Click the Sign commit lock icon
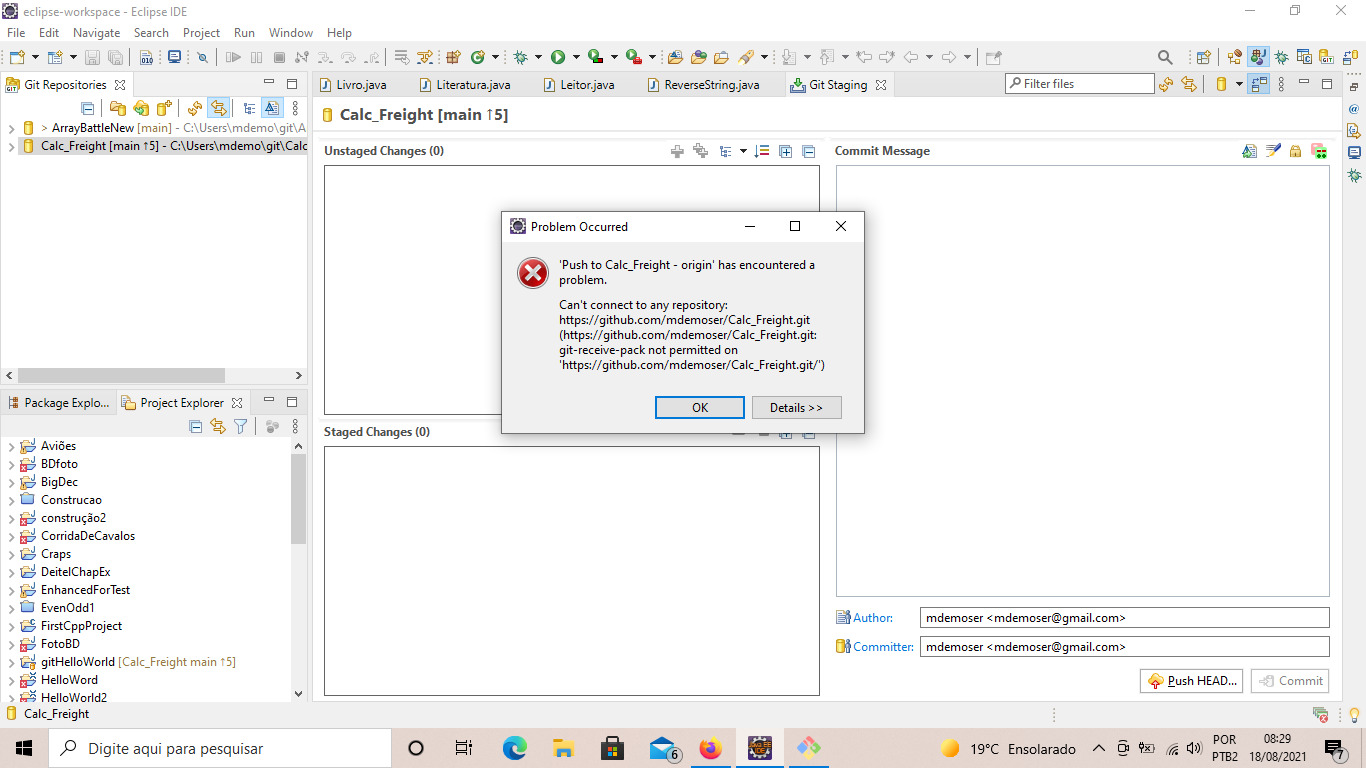The width and height of the screenshot is (1366, 768). tap(1296, 151)
